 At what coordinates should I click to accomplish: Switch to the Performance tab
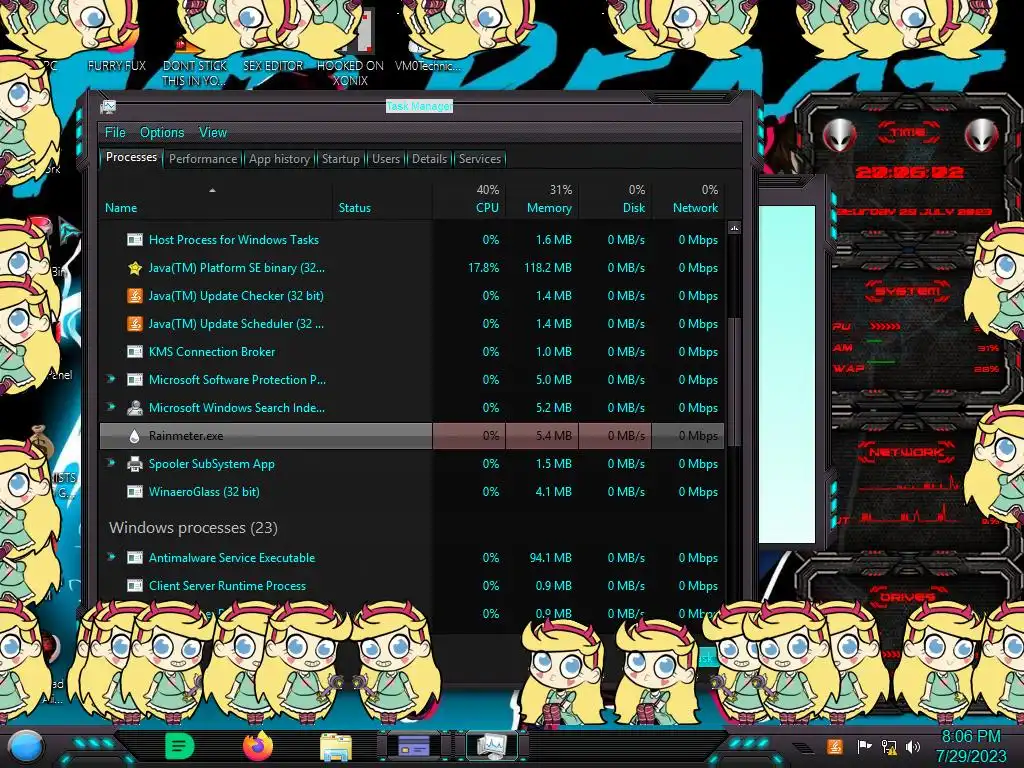click(203, 159)
